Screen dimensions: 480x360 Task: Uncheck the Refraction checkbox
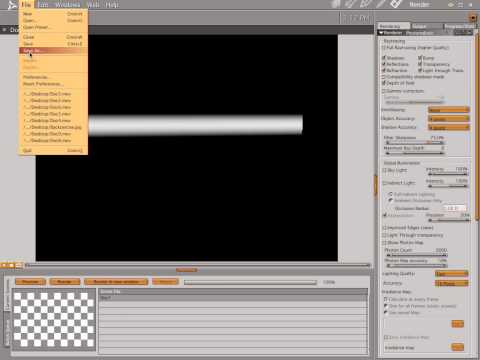click(x=384, y=70)
